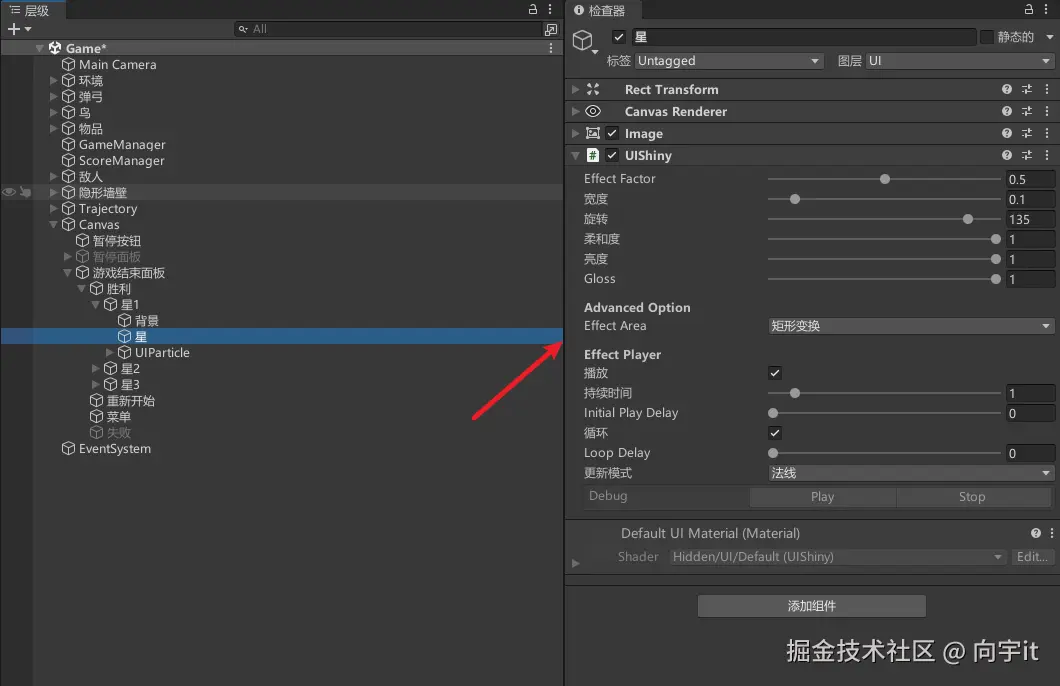
Task: Toggle scene visibility eye for 隐形墙壁
Action: pyautogui.click(x=9, y=193)
